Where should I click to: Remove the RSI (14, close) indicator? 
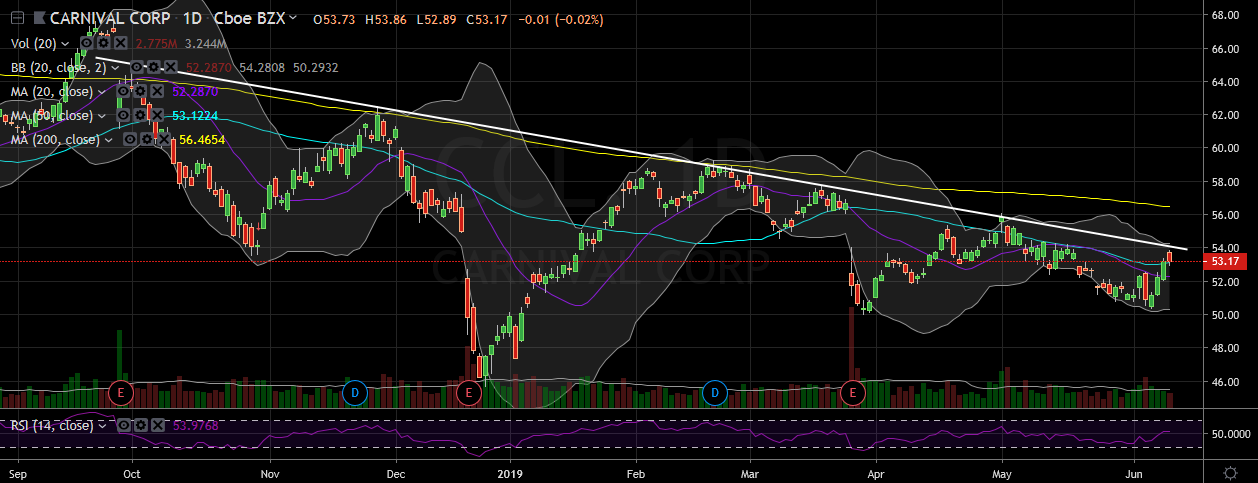(159, 425)
